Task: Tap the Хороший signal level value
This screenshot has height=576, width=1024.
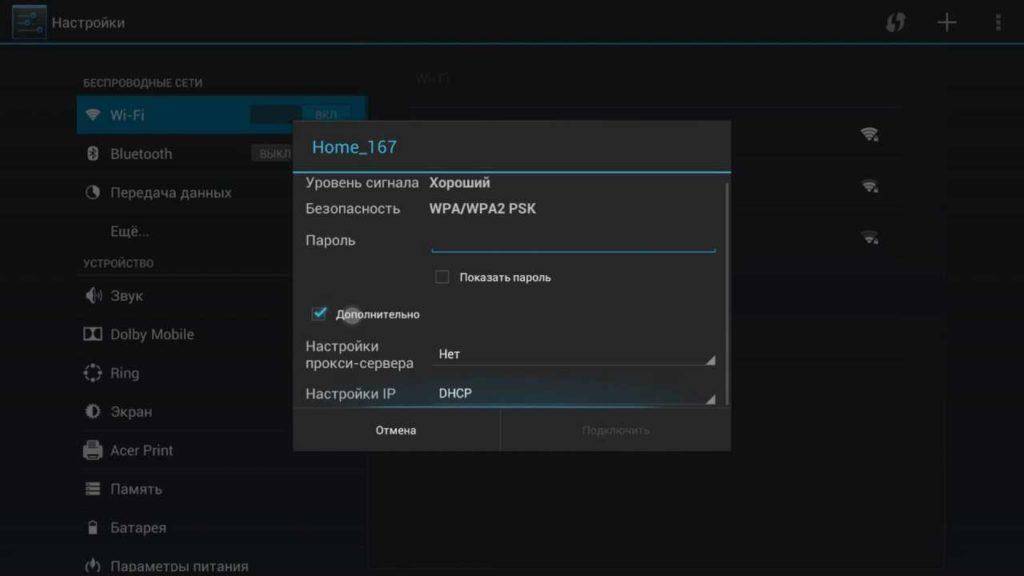Action: tap(460, 183)
